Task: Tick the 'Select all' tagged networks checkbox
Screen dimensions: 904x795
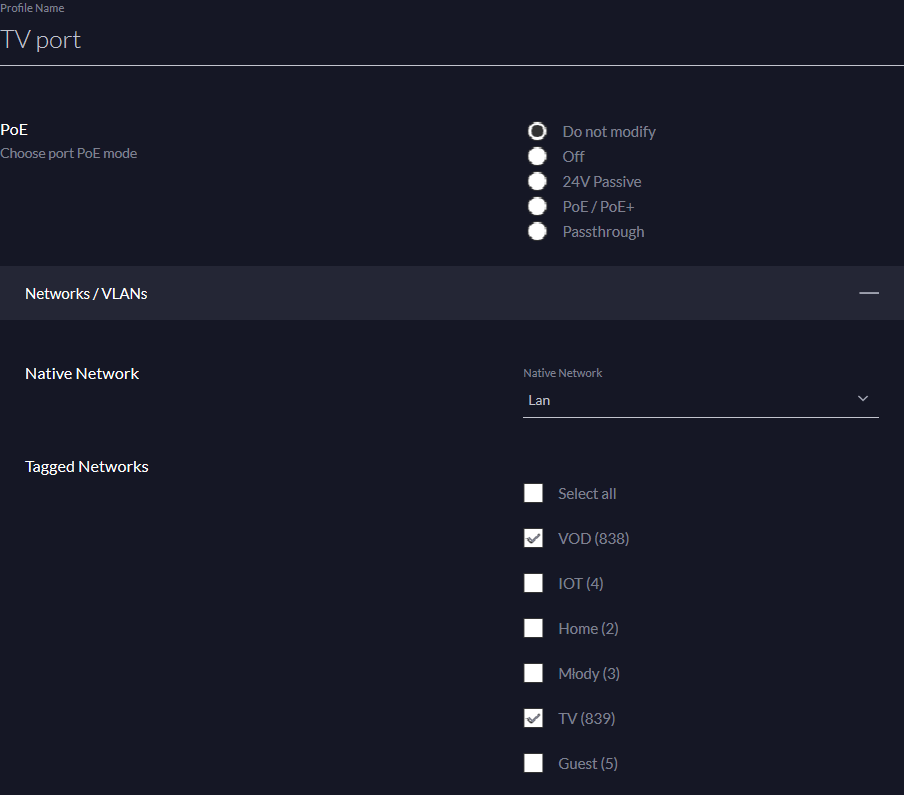Action: (x=533, y=493)
